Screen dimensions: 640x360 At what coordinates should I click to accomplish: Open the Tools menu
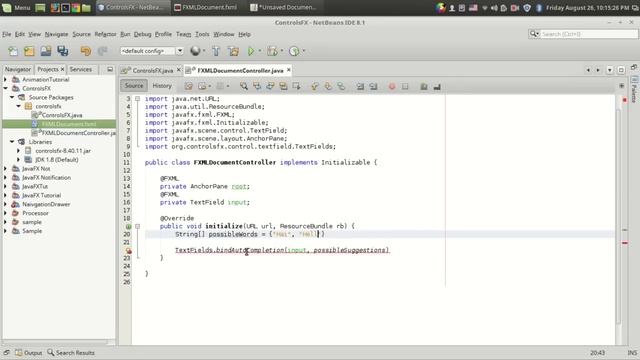tap(202, 34)
